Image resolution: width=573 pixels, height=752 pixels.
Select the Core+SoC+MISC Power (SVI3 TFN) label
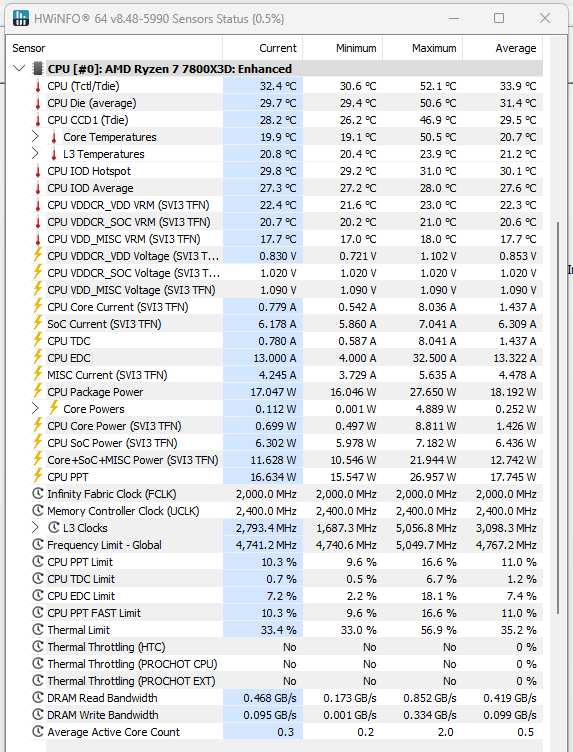click(x=133, y=460)
